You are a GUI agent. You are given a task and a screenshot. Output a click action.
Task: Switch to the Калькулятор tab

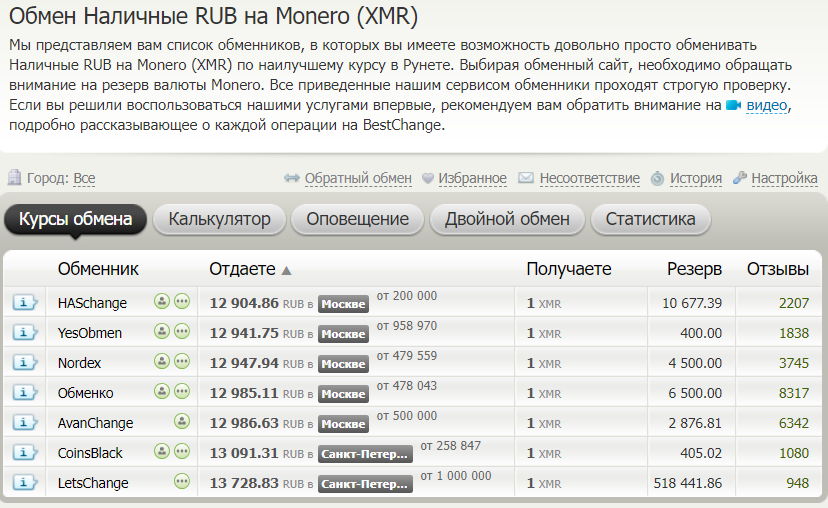pos(219,219)
